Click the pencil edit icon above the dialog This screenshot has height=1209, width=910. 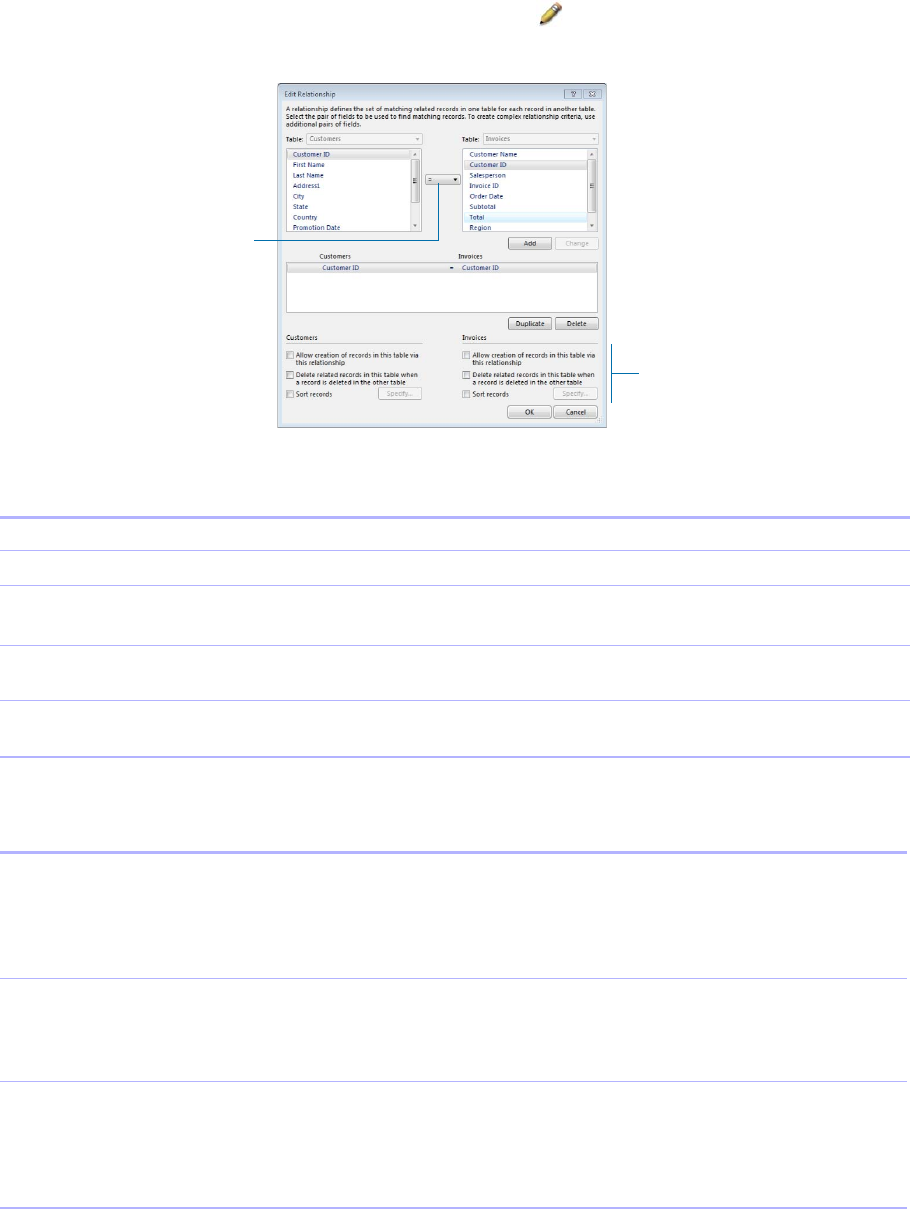click(550, 13)
